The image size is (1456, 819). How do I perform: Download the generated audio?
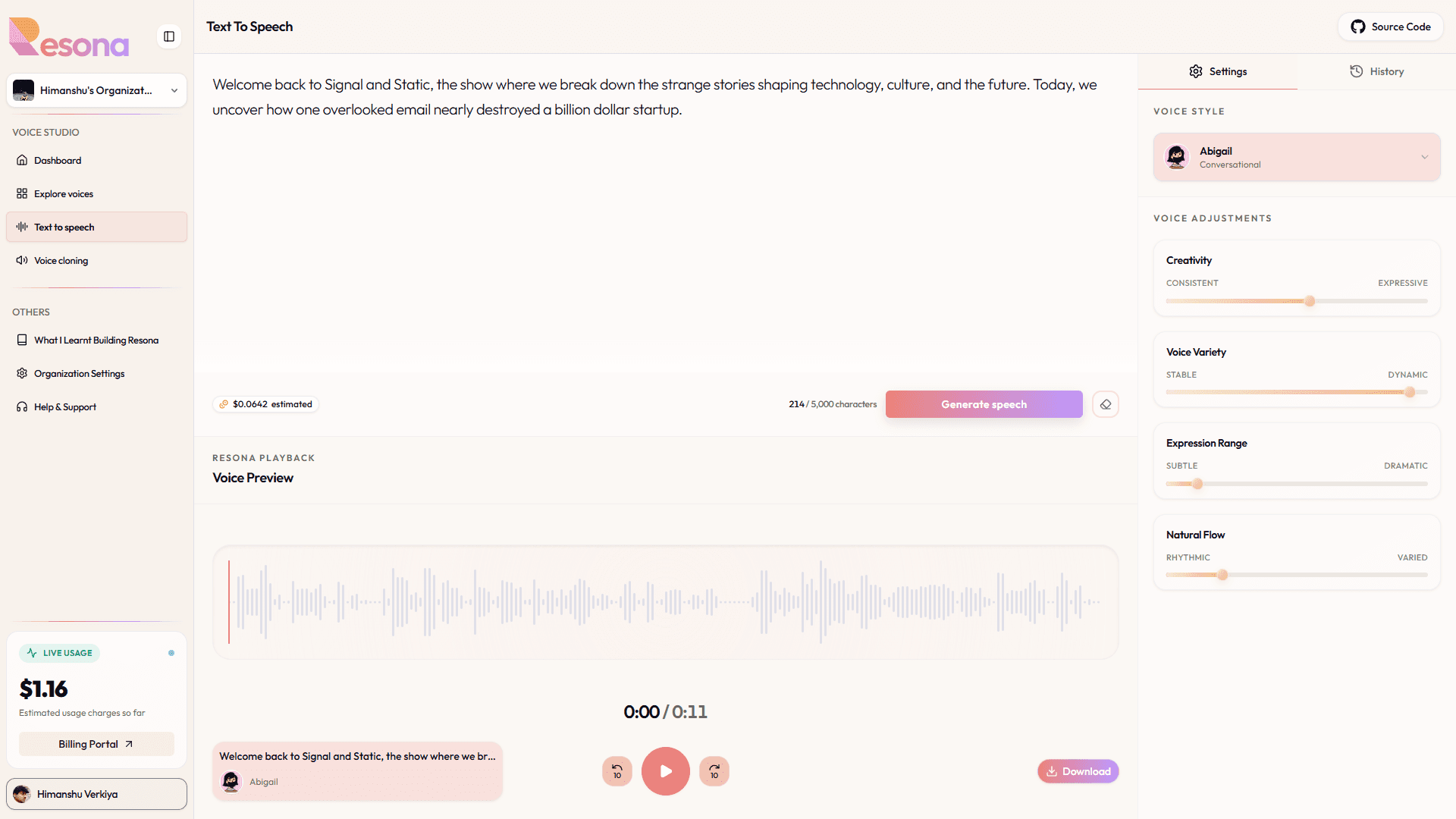[x=1078, y=771]
